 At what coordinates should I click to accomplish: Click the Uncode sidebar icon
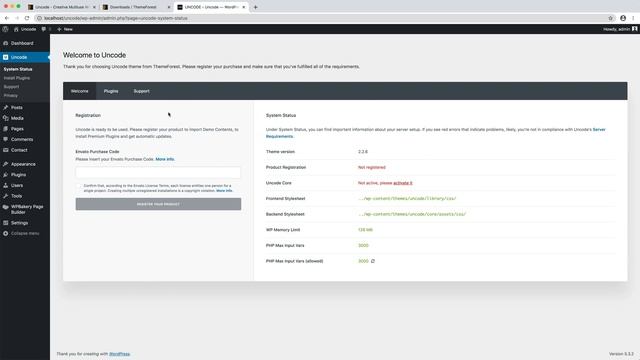pyautogui.click(x=6, y=57)
